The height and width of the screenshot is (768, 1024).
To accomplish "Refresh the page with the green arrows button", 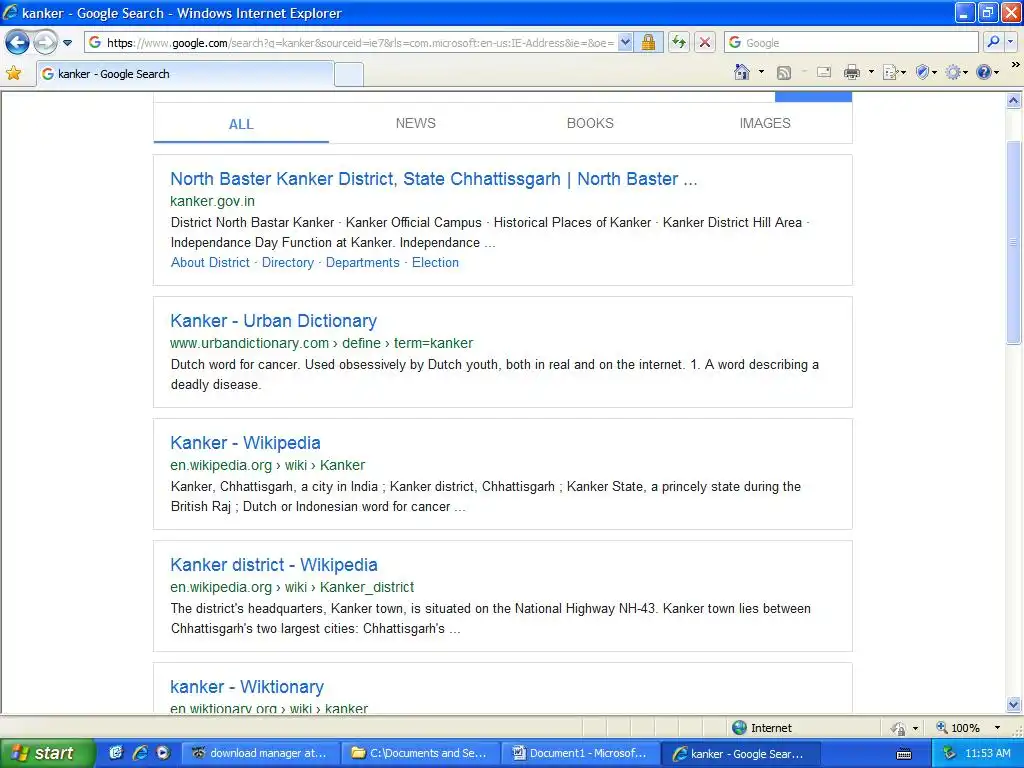I will tap(679, 42).
